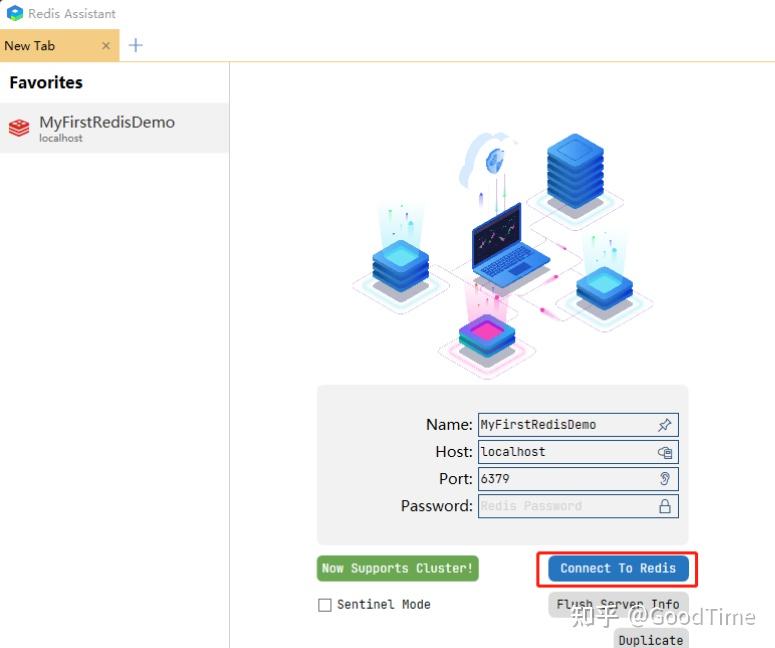Open MyFirstRedisDemo favorite connection
This screenshot has height=648, width=775.
(x=114, y=128)
